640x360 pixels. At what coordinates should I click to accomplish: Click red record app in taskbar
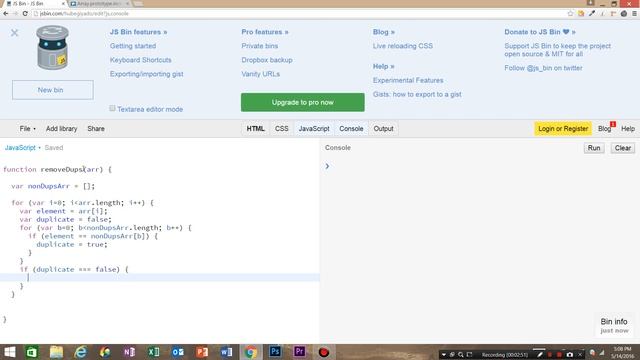324,352
